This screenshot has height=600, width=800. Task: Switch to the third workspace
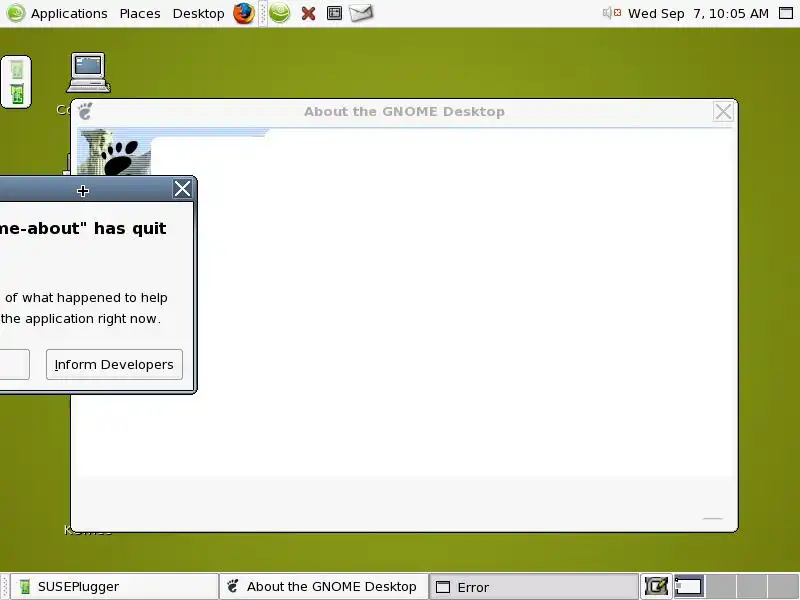(x=751, y=586)
